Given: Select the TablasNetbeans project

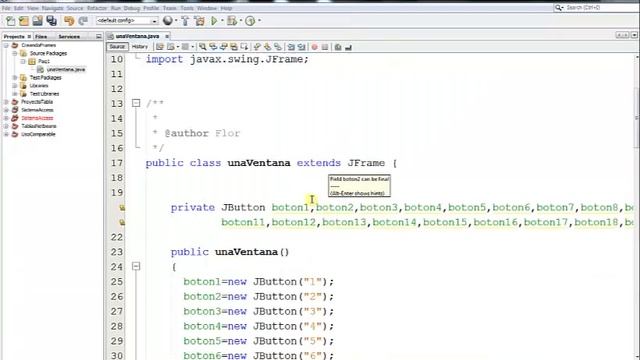Looking at the screenshot, I should click(39, 126).
